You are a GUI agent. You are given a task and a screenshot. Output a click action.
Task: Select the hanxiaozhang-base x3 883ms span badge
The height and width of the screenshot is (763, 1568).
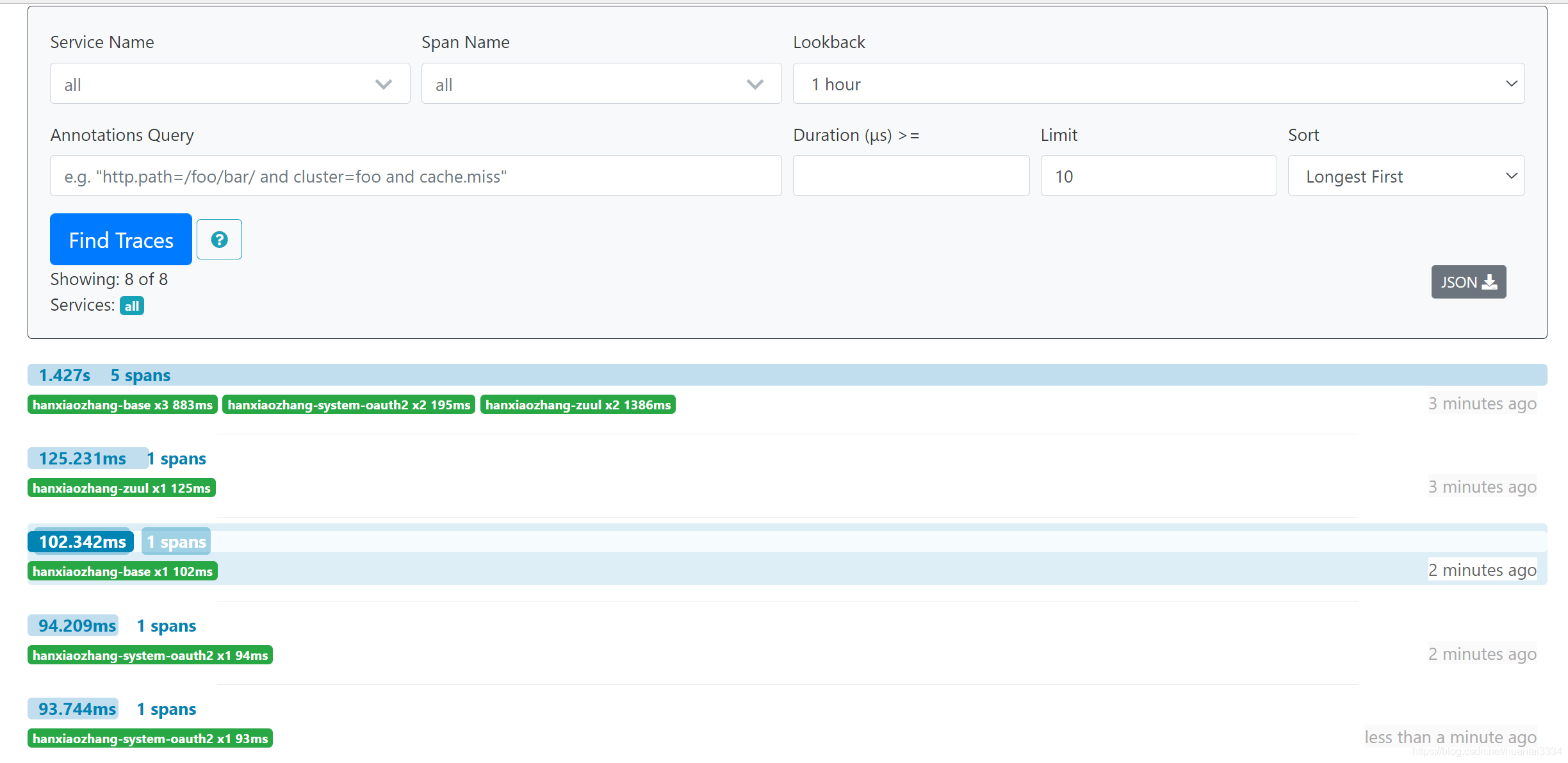coord(122,404)
